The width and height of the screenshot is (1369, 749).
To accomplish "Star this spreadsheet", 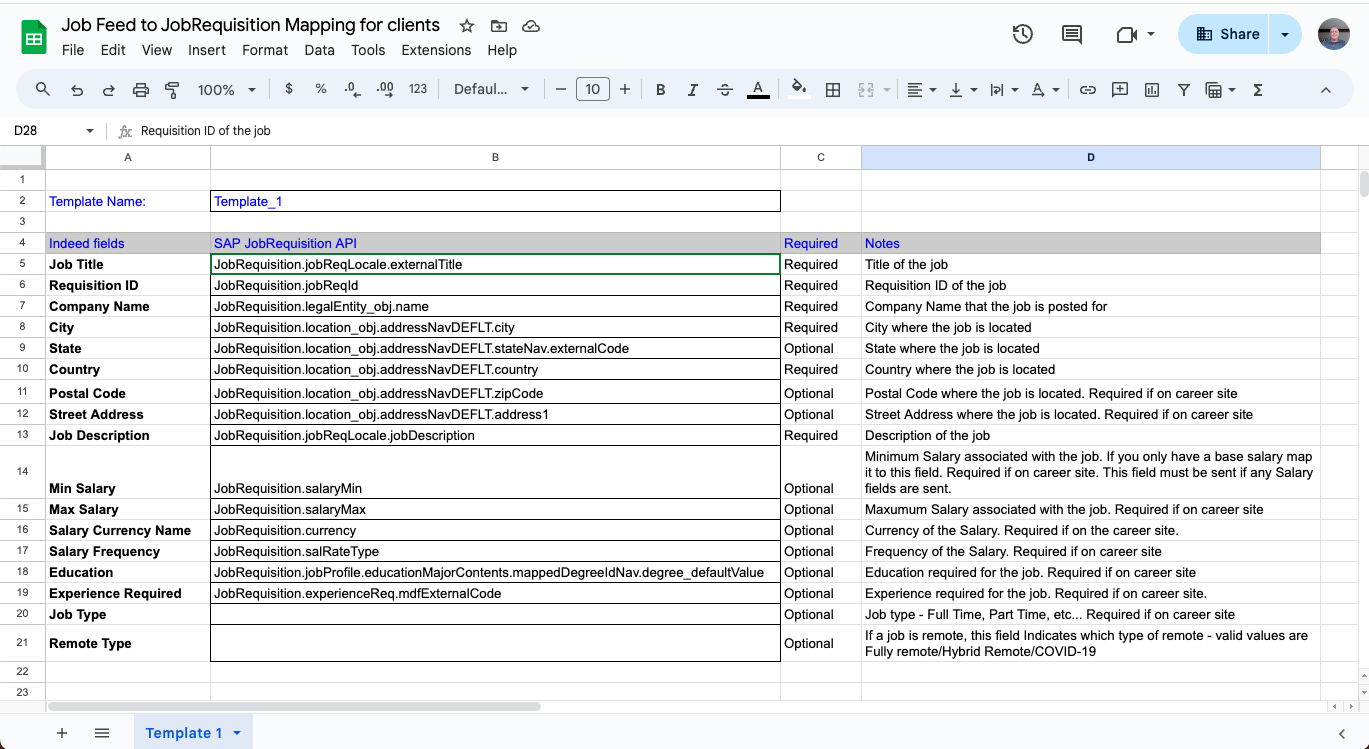I will coord(467,26).
